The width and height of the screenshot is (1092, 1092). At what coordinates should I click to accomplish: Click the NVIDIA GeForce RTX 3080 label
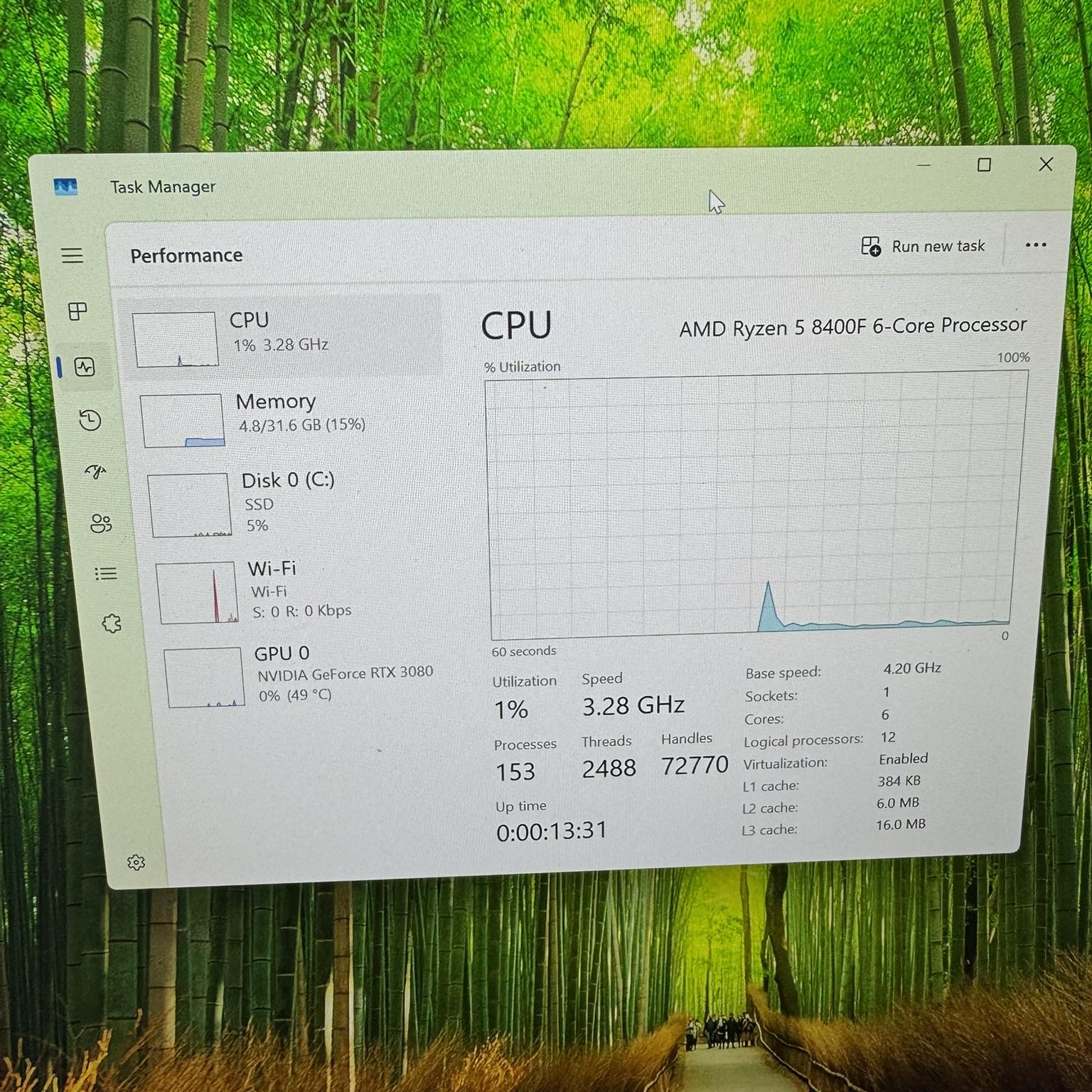coord(345,673)
